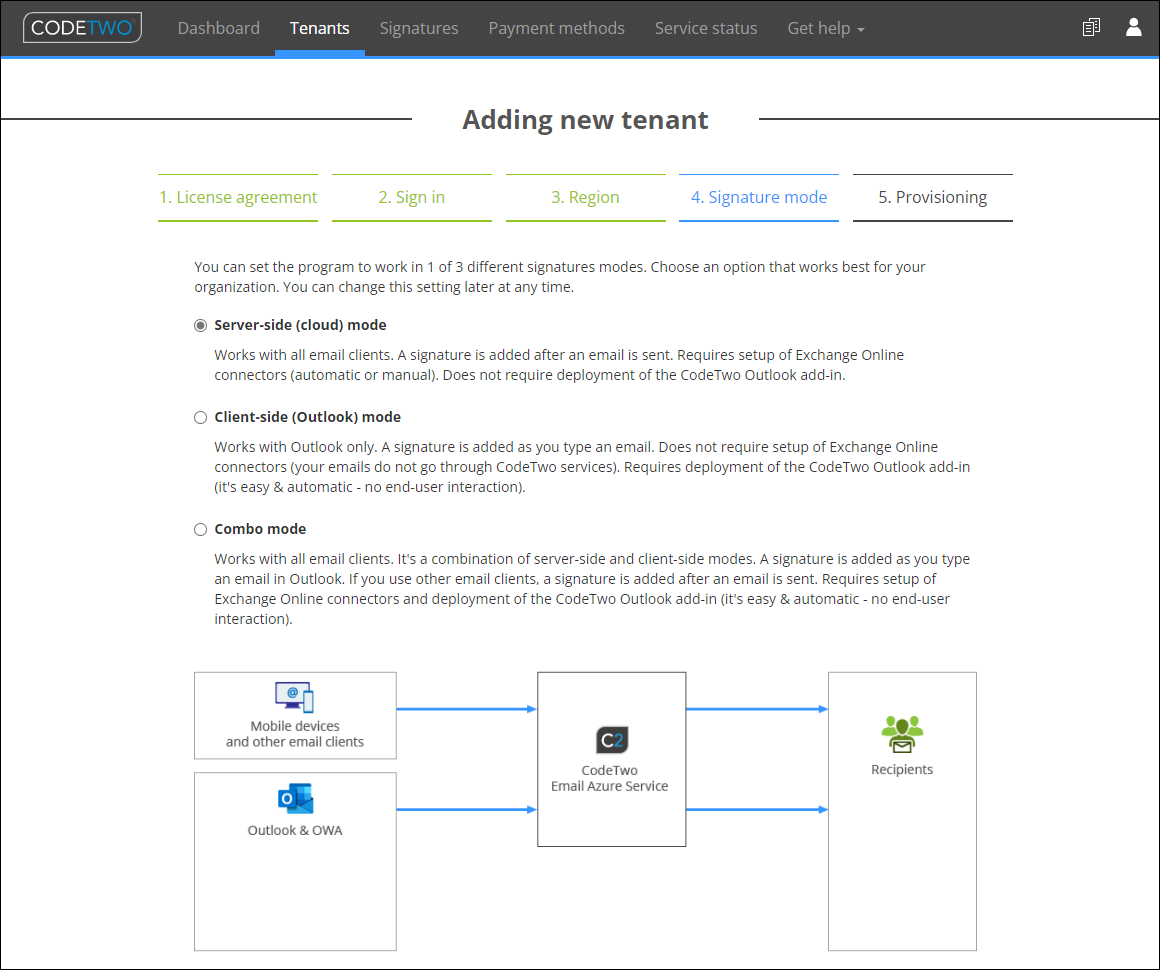Click the Outlook & OWA icon
1160x970 pixels.
coord(295,799)
